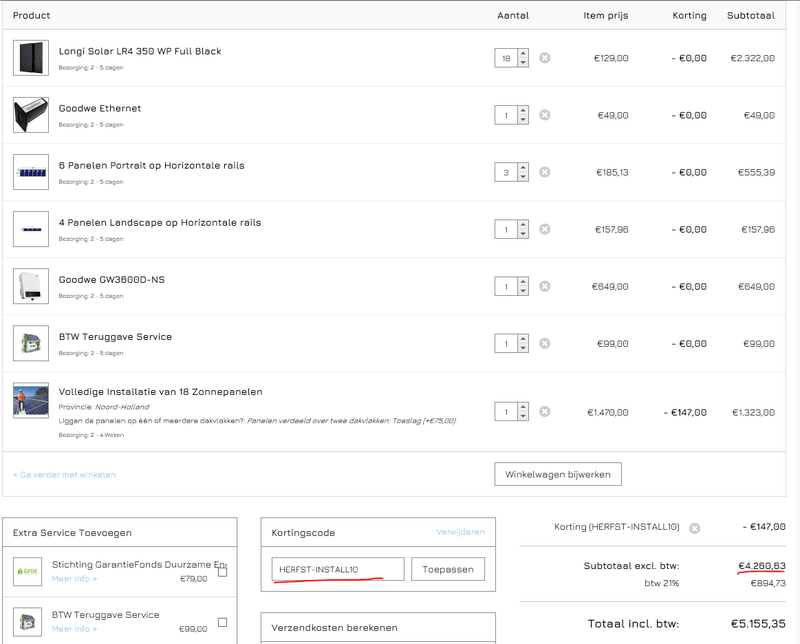Click GFDE logo in Extra Service

(x=28, y=572)
